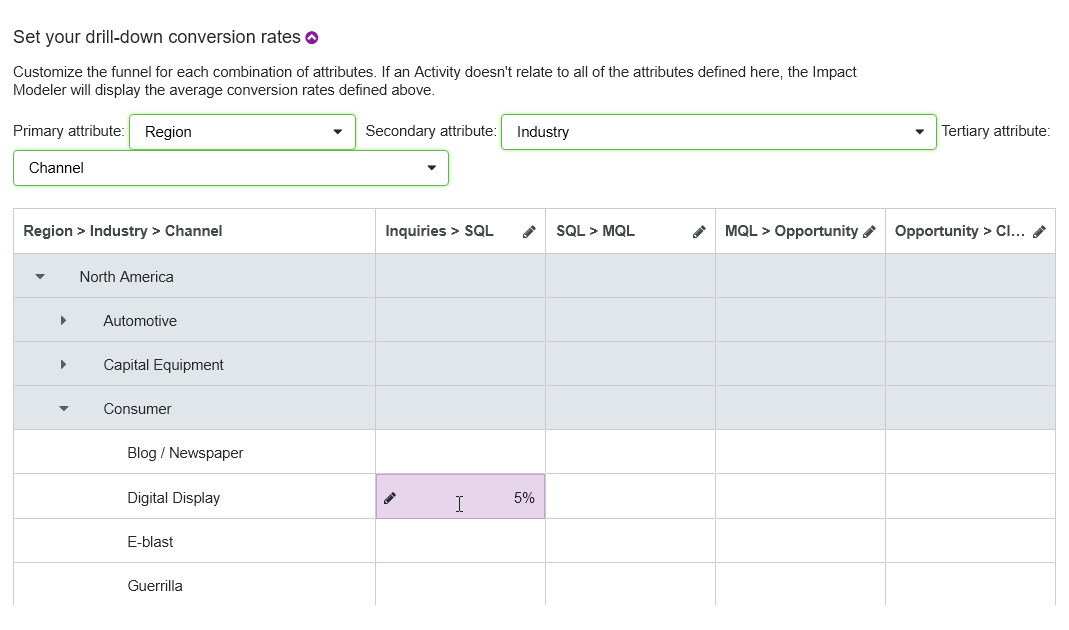Collapse the North America row
Viewport: 1069px width, 630px height.
click(x=40, y=277)
